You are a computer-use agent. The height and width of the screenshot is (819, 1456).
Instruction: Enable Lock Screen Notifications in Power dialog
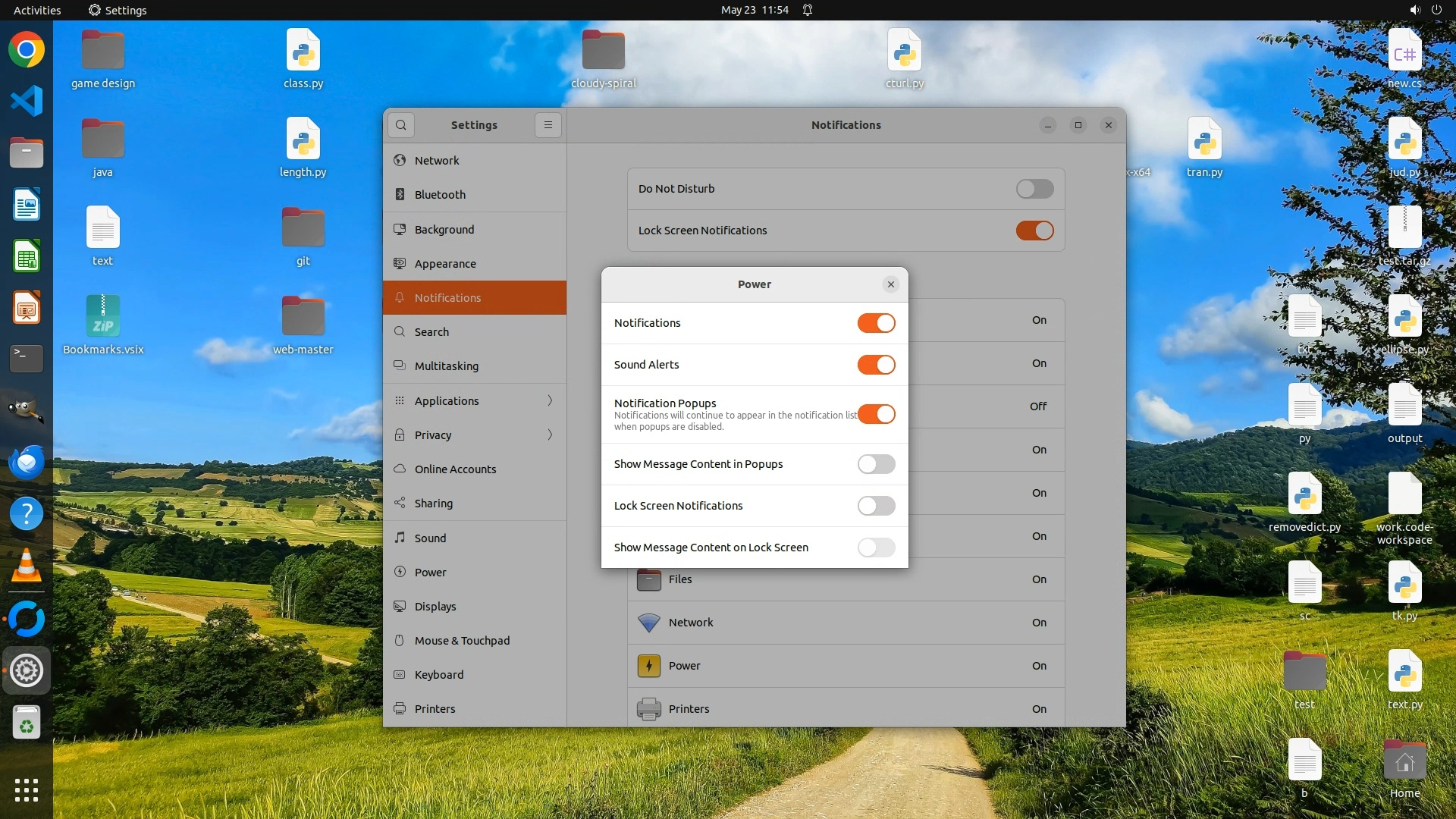[876, 506]
